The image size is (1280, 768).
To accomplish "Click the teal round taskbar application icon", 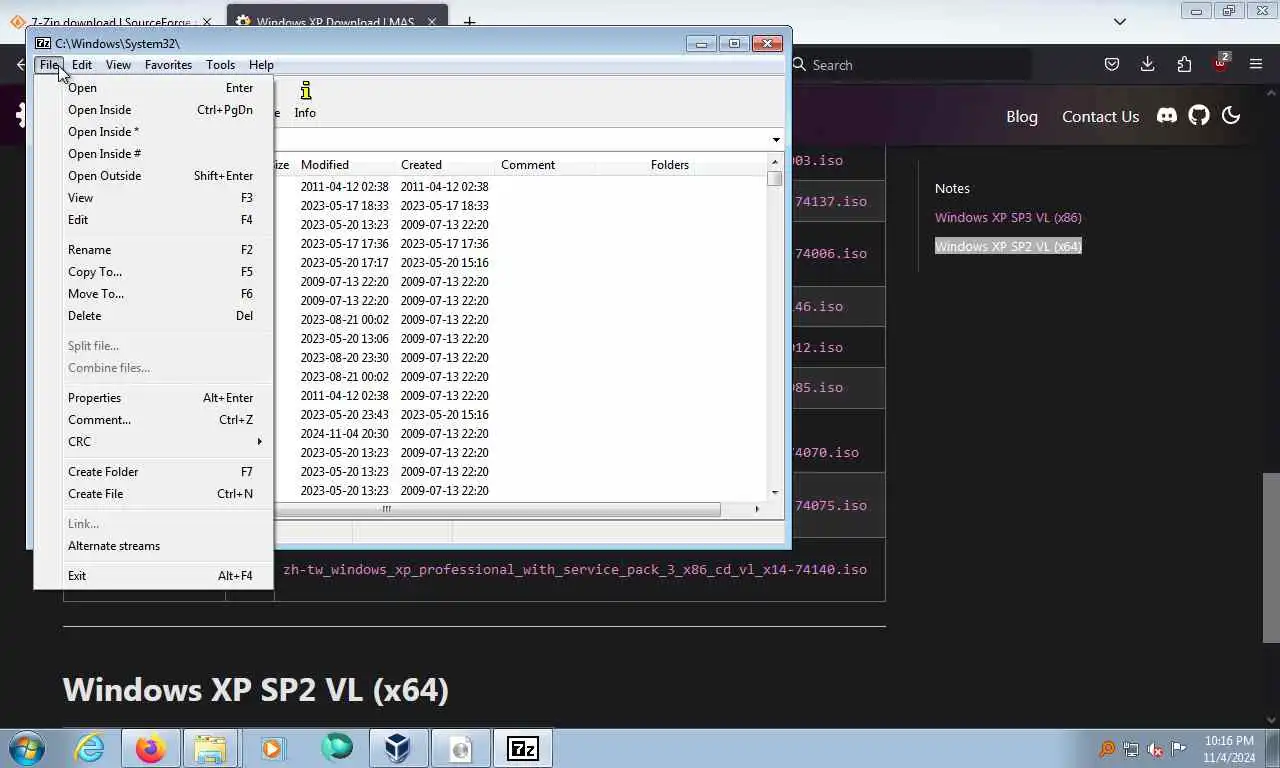I will 336,748.
